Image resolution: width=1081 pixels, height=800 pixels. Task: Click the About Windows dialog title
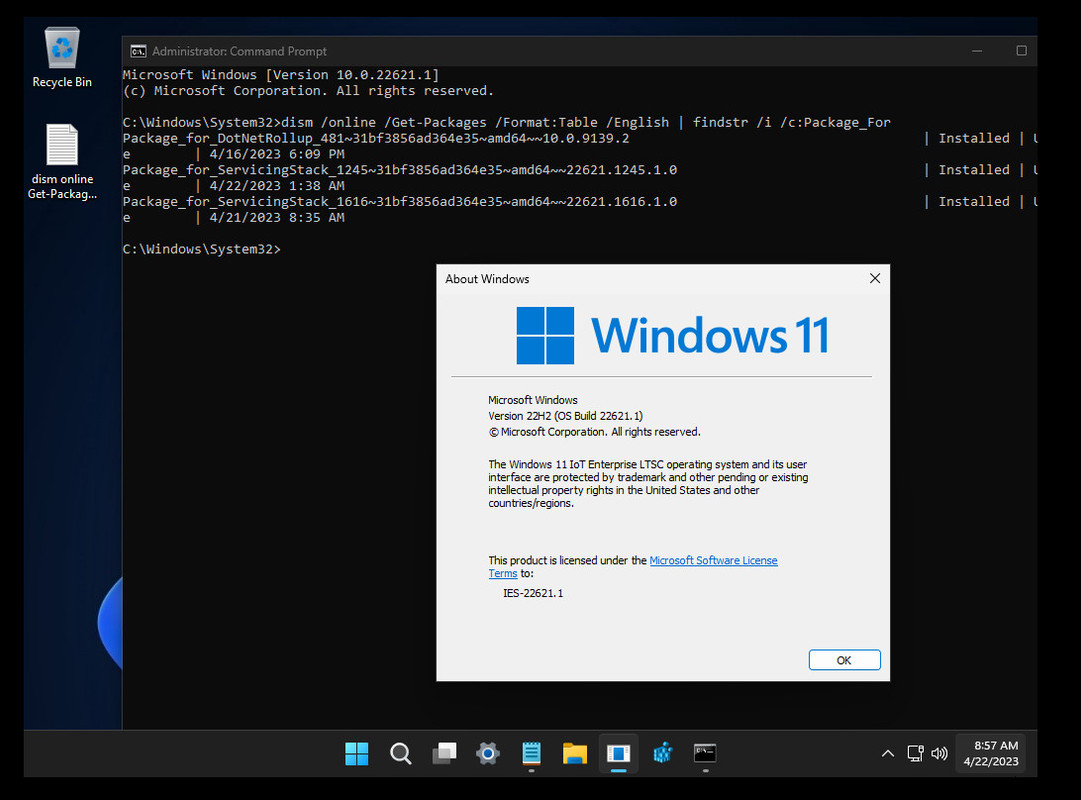(x=487, y=279)
